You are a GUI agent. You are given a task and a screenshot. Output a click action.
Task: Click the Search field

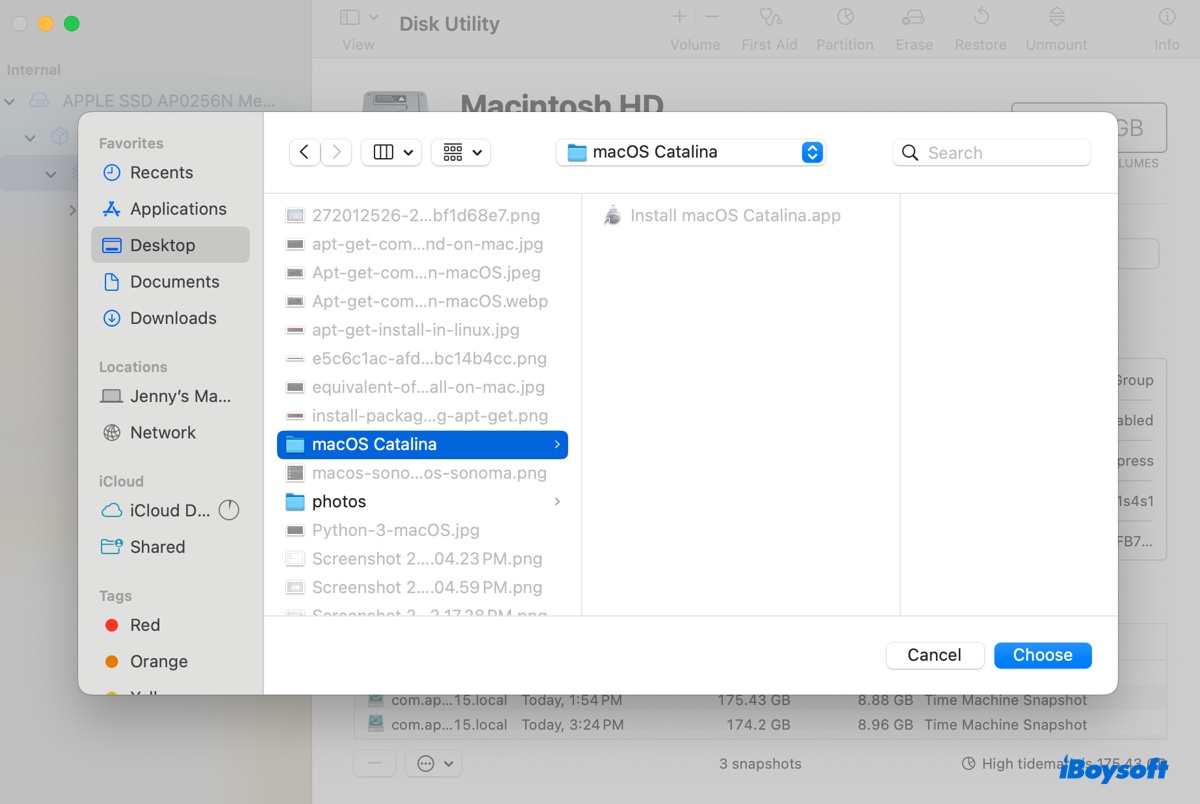pyautogui.click(x=991, y=152)
